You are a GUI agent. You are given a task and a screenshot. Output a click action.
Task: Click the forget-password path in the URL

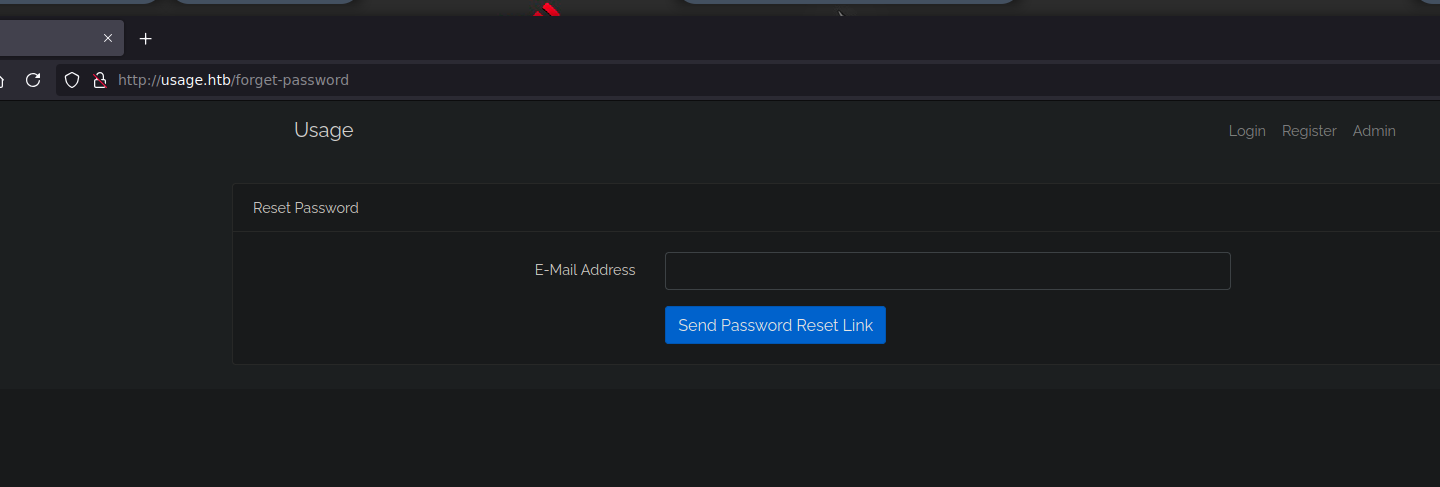click(x=292, y=80)
